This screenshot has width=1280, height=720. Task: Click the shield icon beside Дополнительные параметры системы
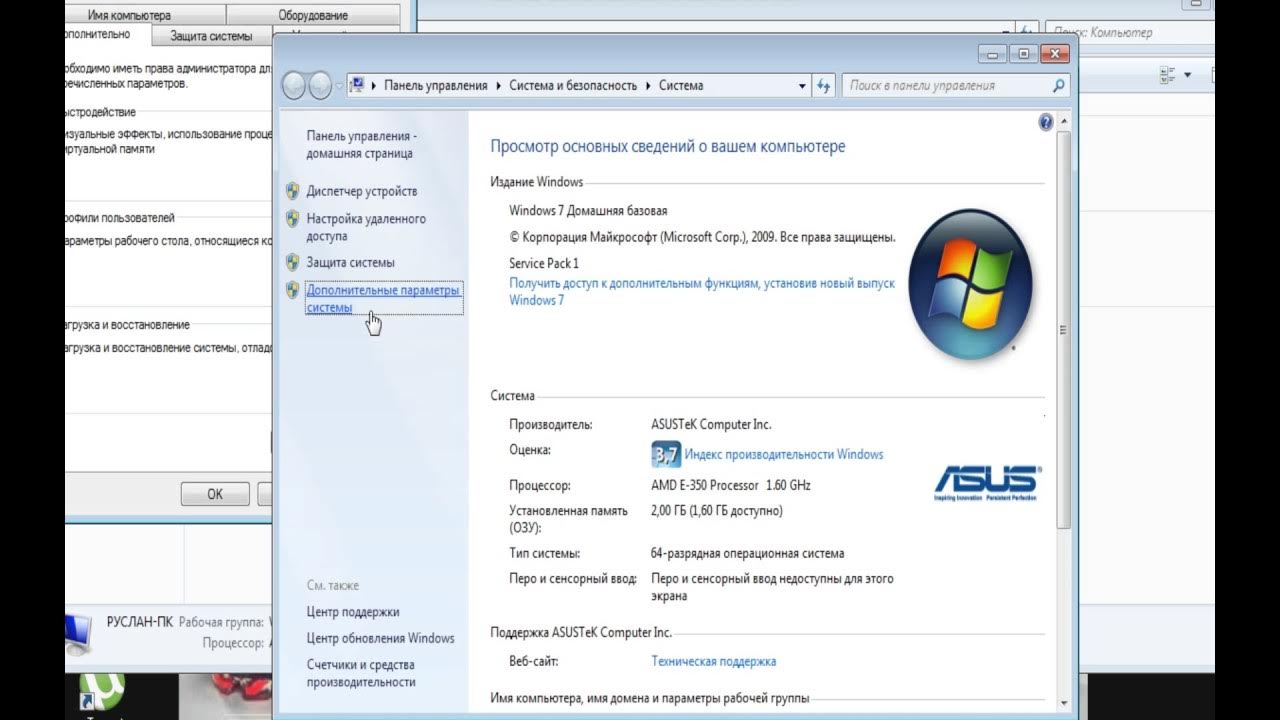point(293,290)
